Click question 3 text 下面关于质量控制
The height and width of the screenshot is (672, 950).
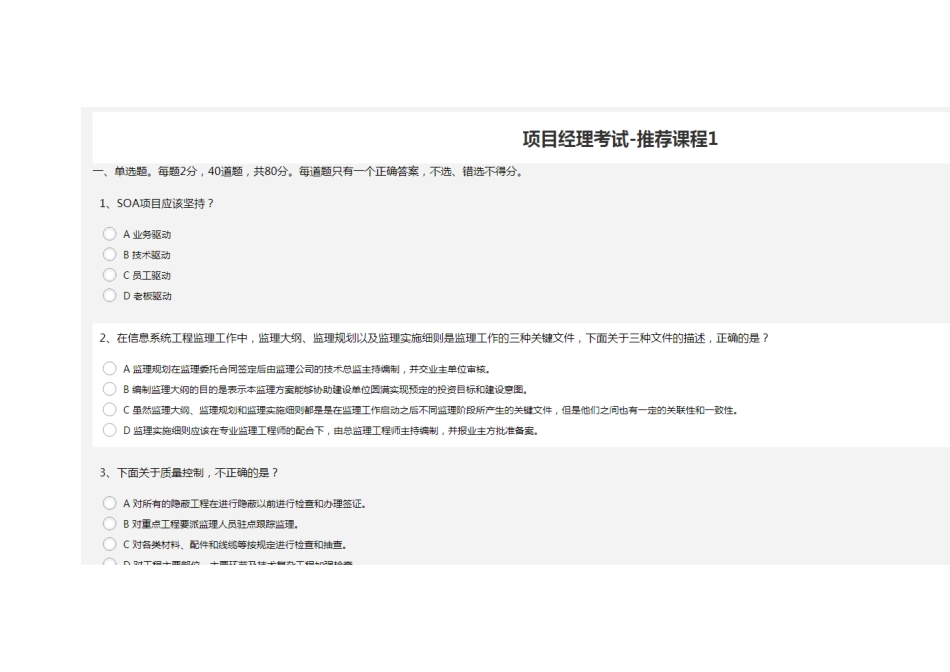point(189,473)
